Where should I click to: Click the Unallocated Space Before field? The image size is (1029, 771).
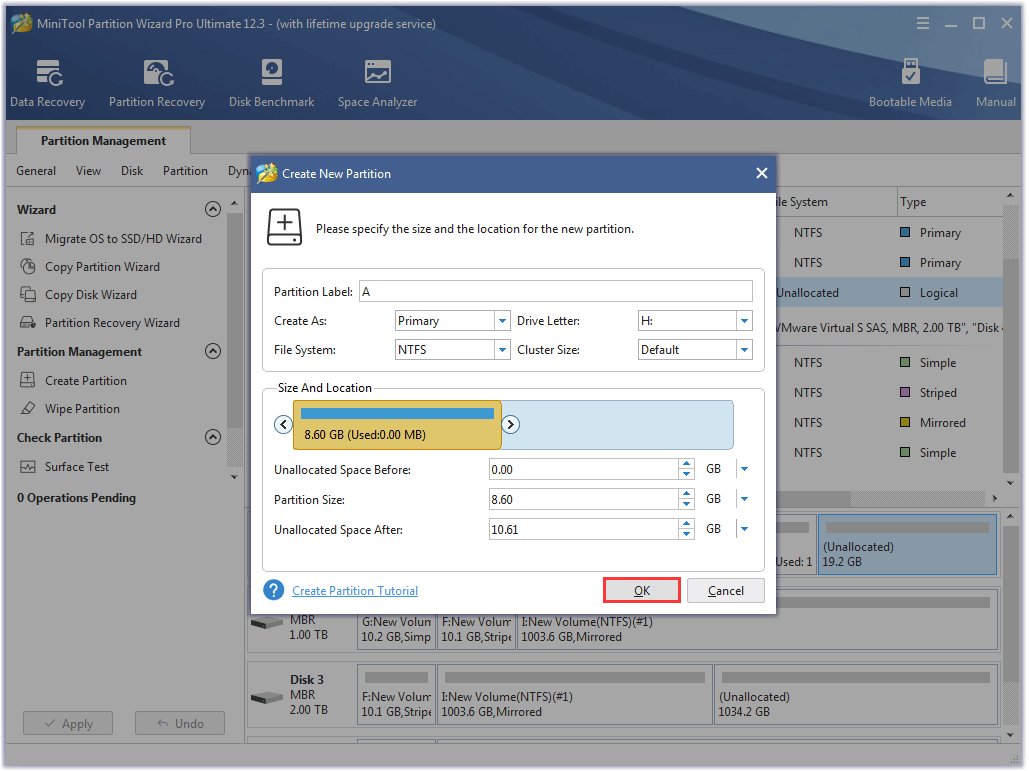click(583, 469)
